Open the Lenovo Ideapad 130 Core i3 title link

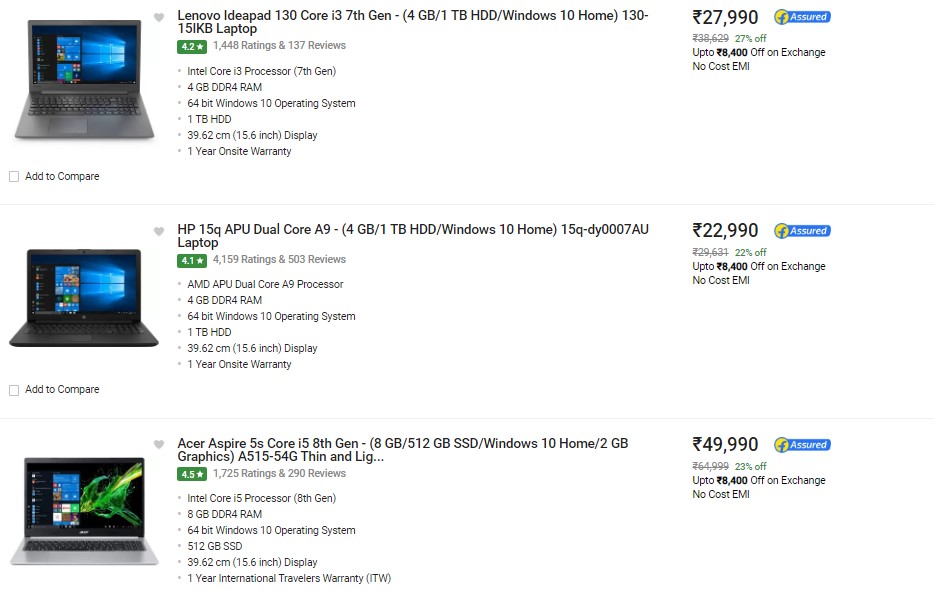[413, 22]
